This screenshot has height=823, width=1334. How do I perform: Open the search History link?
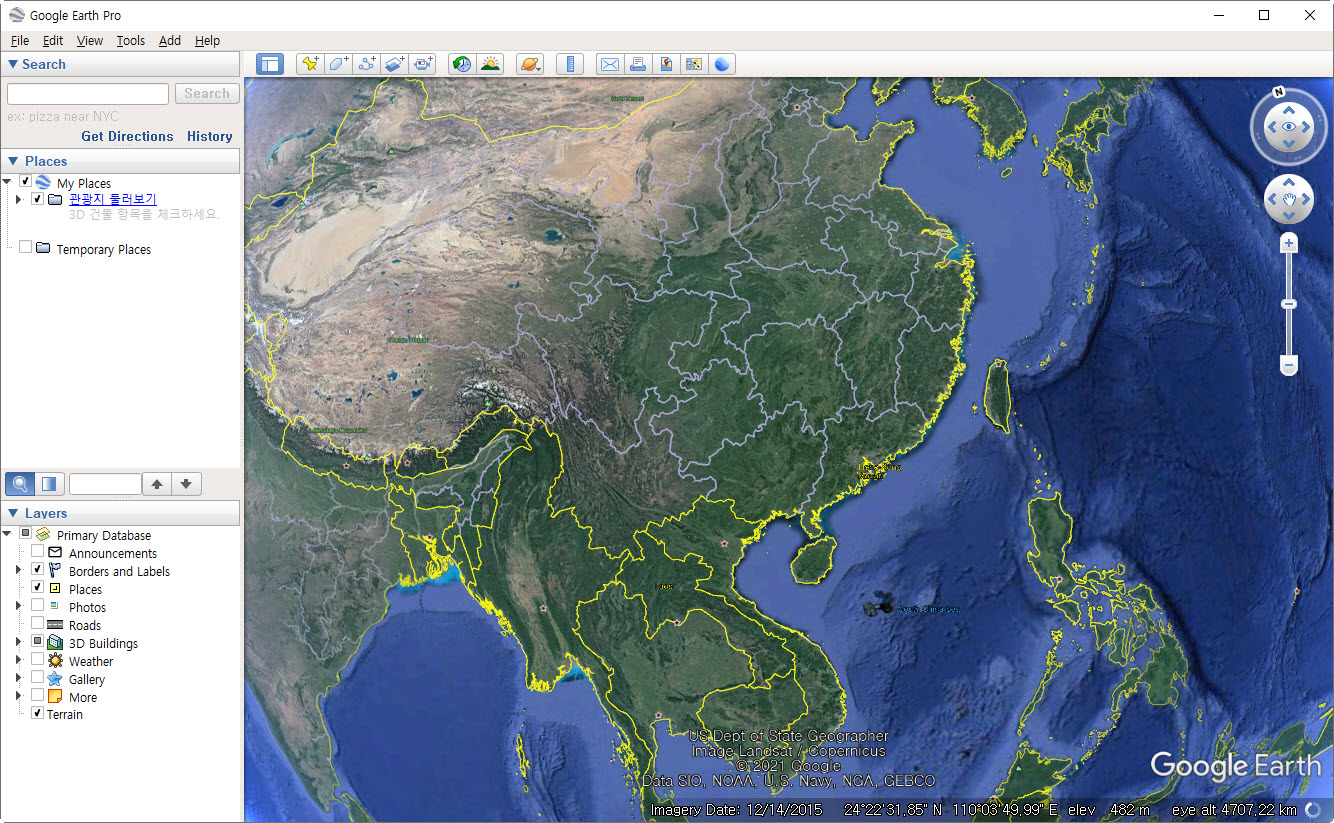210,136
